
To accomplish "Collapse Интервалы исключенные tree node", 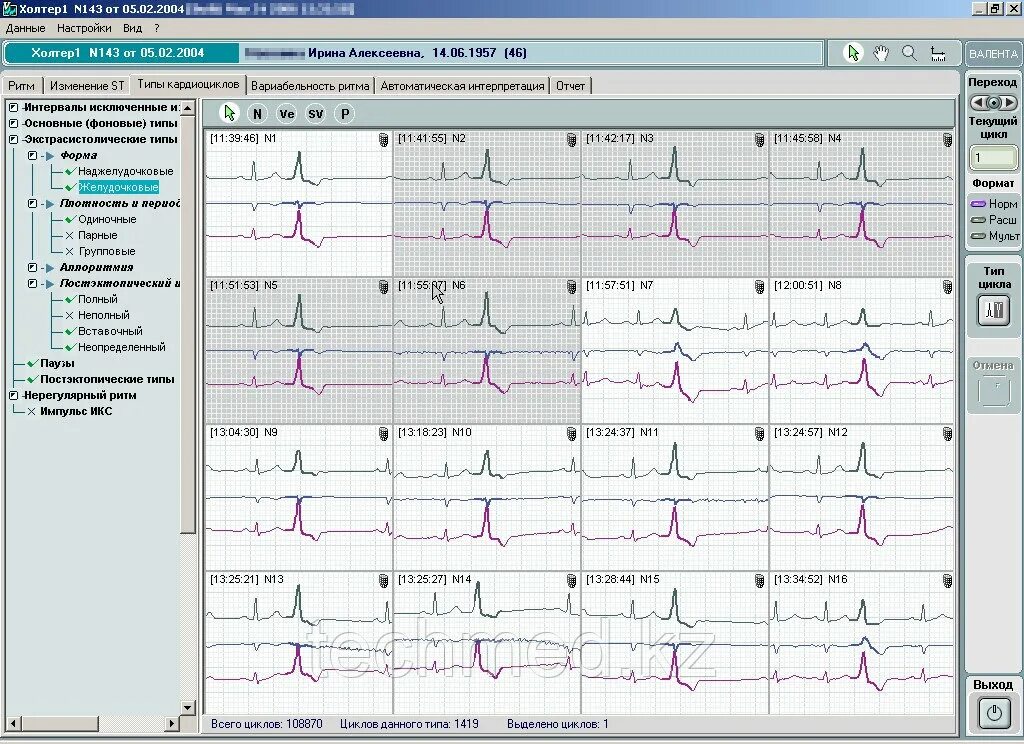I will [x=14, y=108].
